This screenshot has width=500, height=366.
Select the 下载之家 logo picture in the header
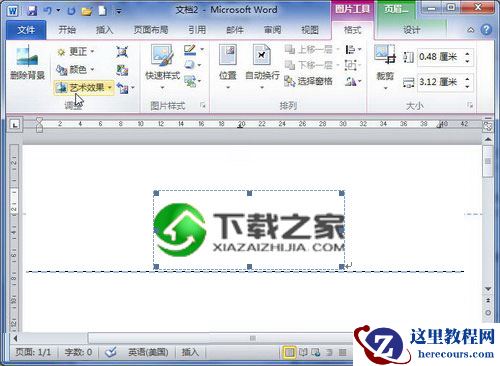pos(249,230)
